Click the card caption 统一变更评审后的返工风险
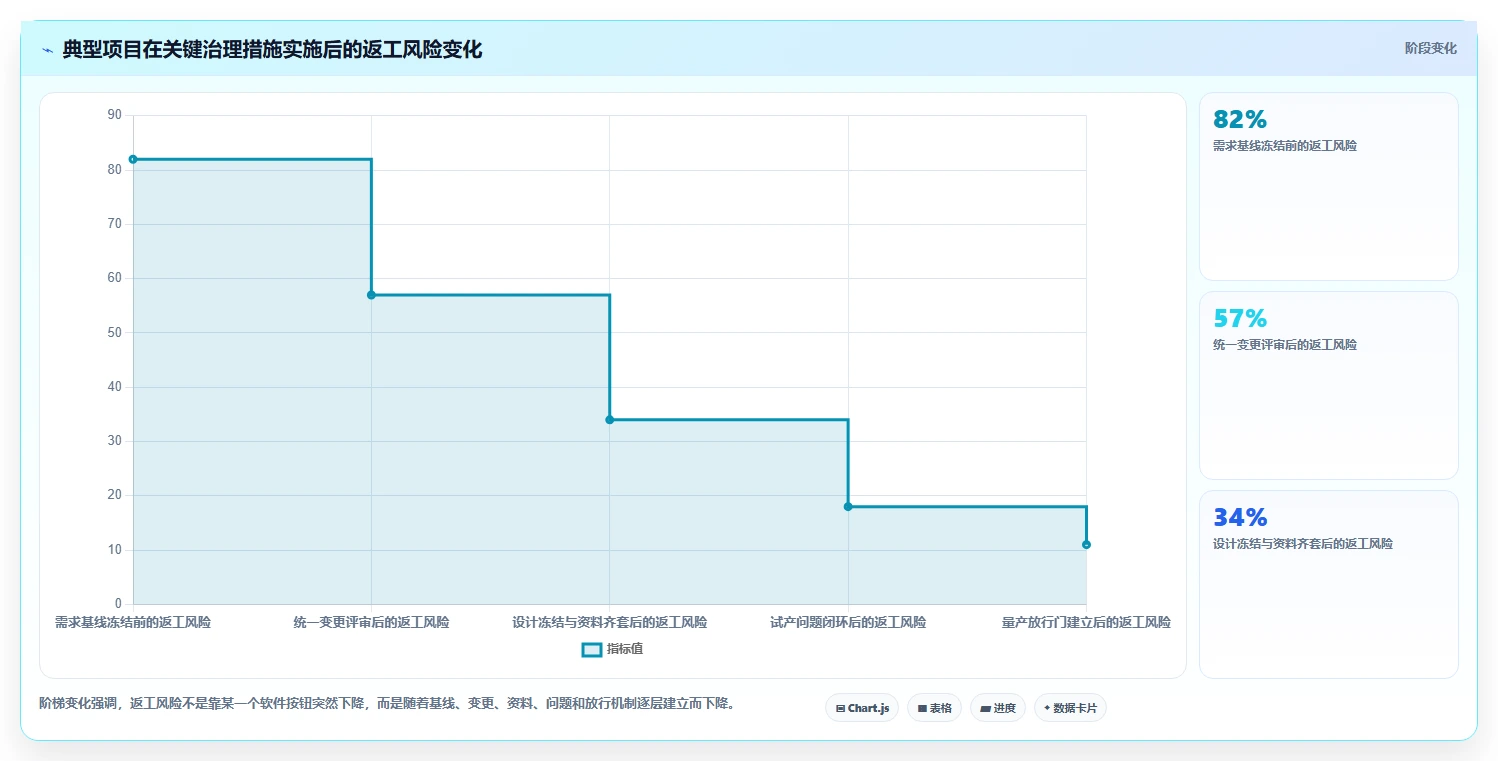The image size is (1498, 761). coord(1285,345)
